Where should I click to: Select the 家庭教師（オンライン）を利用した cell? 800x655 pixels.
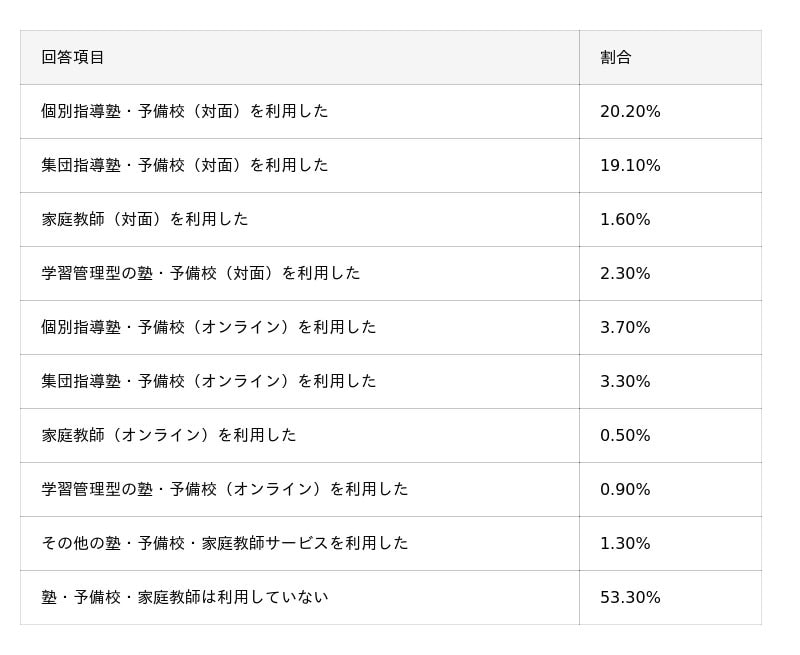tap(169, 435)
